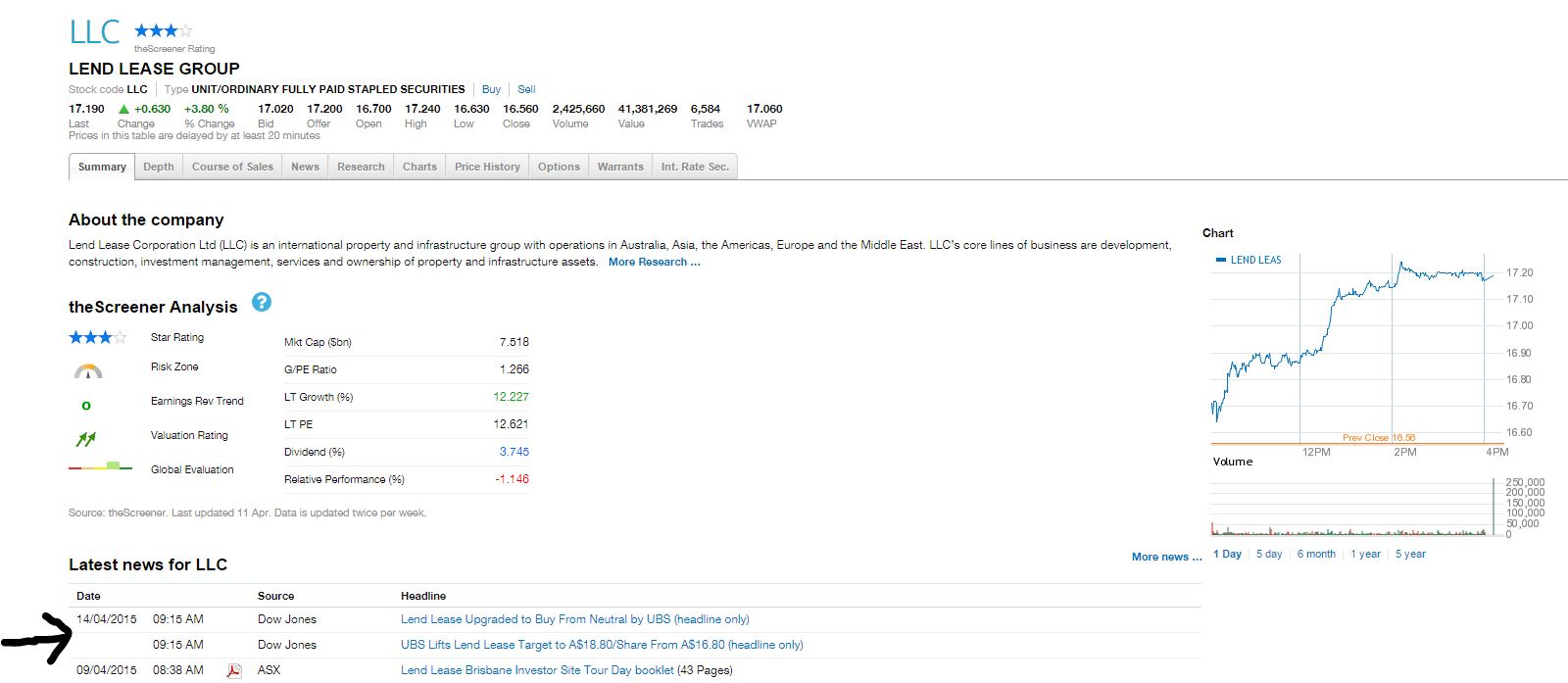Click the Source column header
This screenshot has width=1568, height=683.
tap(276, 596)
